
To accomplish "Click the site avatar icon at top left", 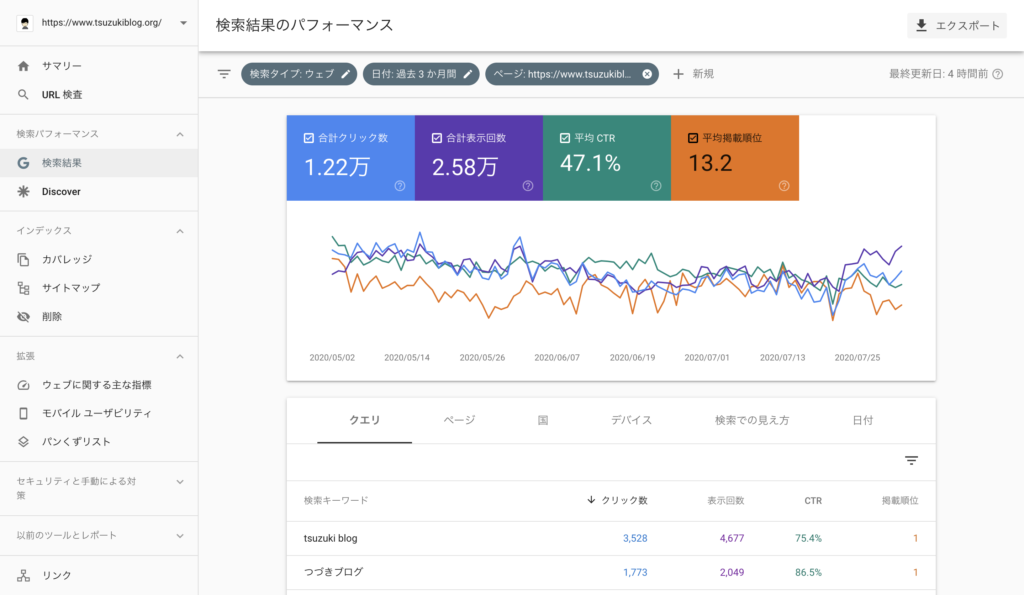I will (25, 23).
